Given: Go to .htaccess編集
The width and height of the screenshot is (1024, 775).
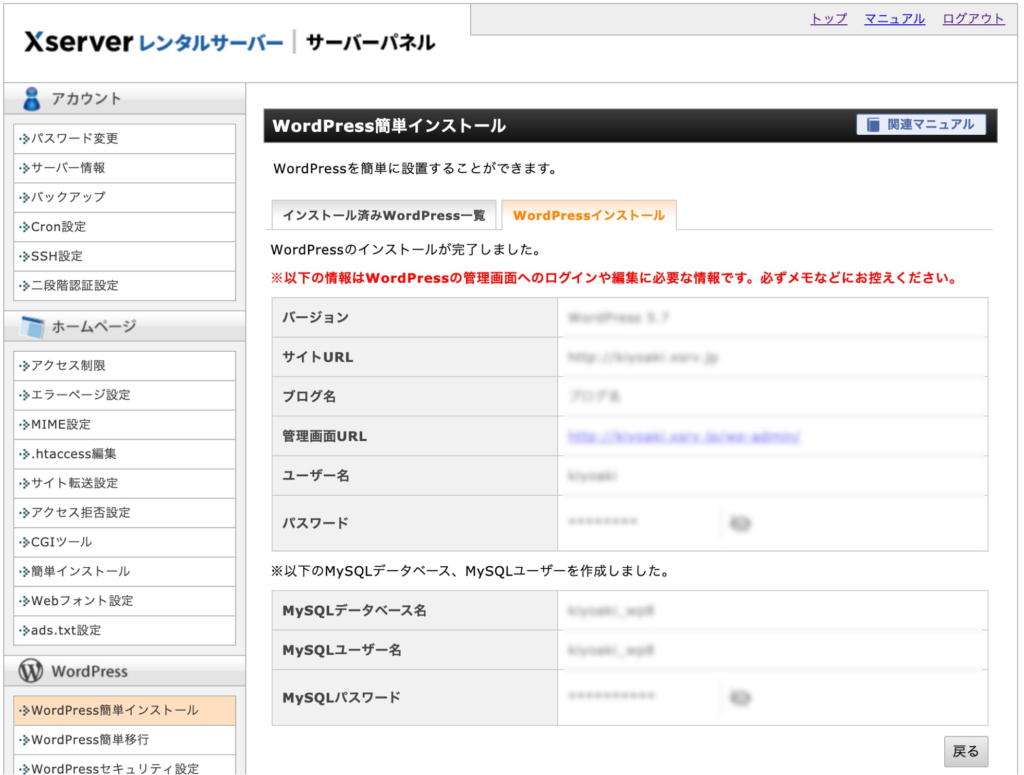Looking at the screenshot, I should click(124, 454).
